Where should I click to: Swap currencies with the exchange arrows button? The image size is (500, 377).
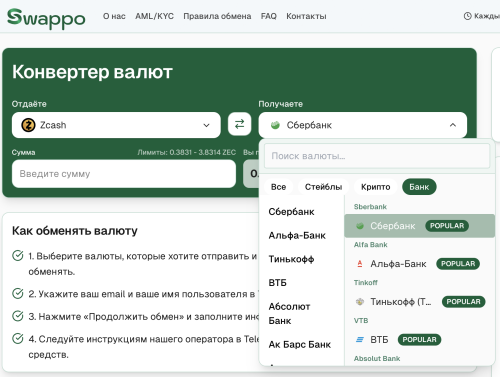[239, 124]
